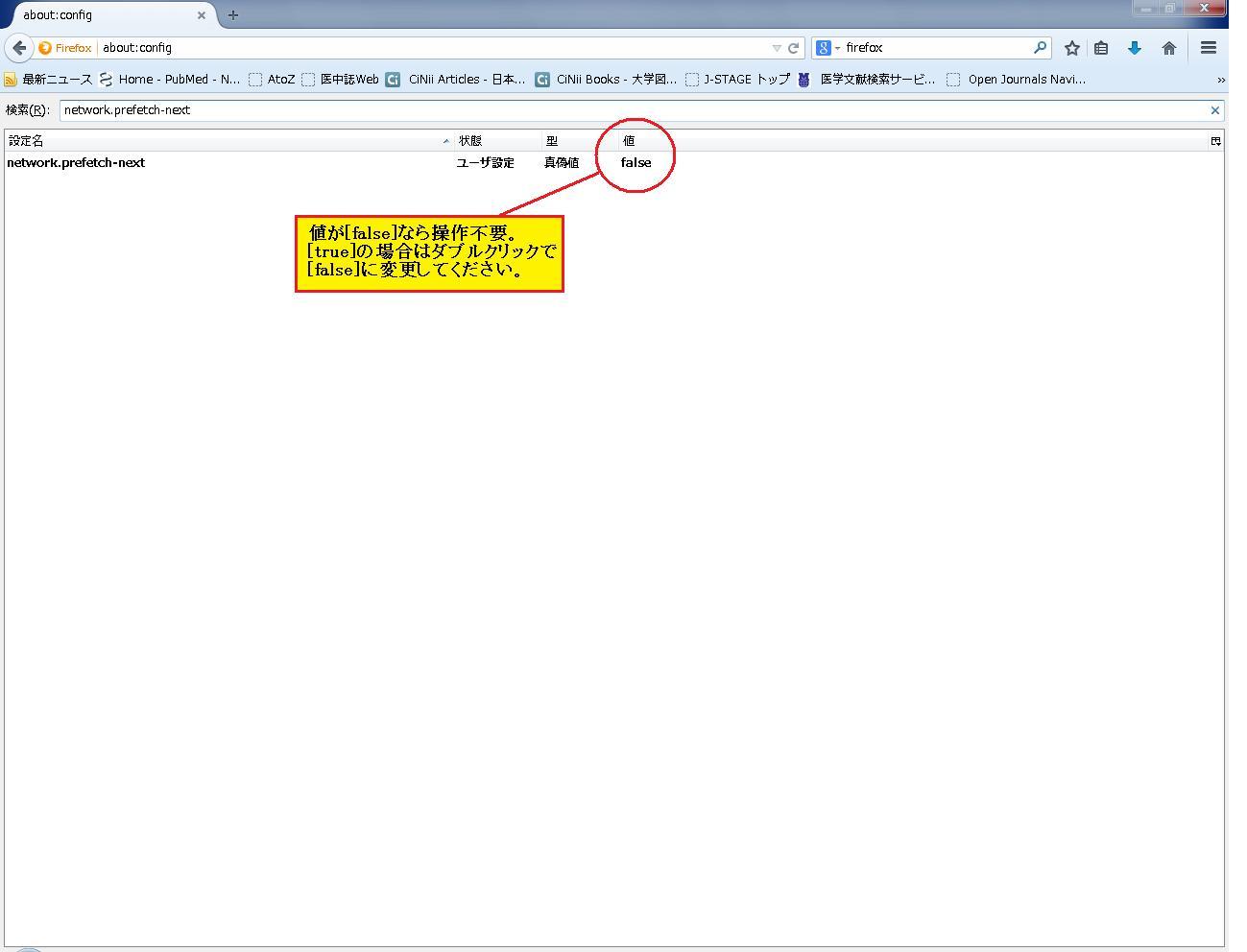Open the AtoZ bookmark
The image size is (1247, 952).
272,80
